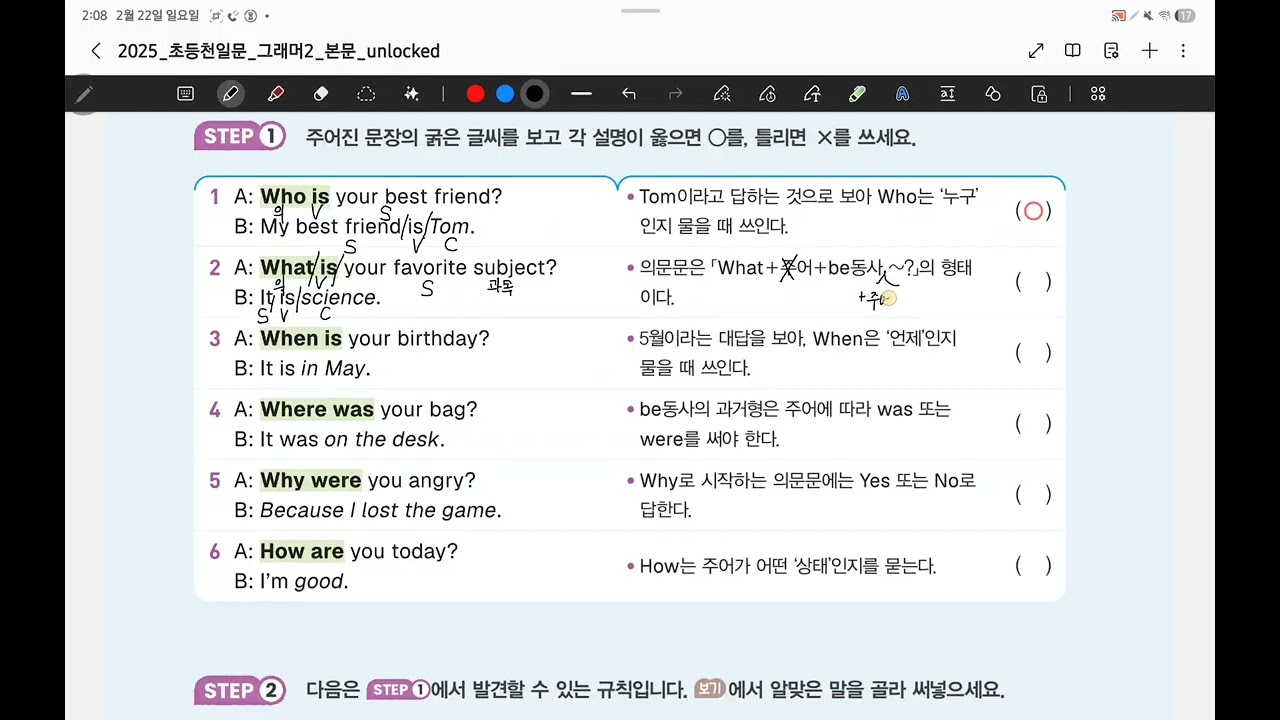Tap the highlighted words 'How are'
The image size is (1280, 720).
pyautogui.click(x=302, y=552)
